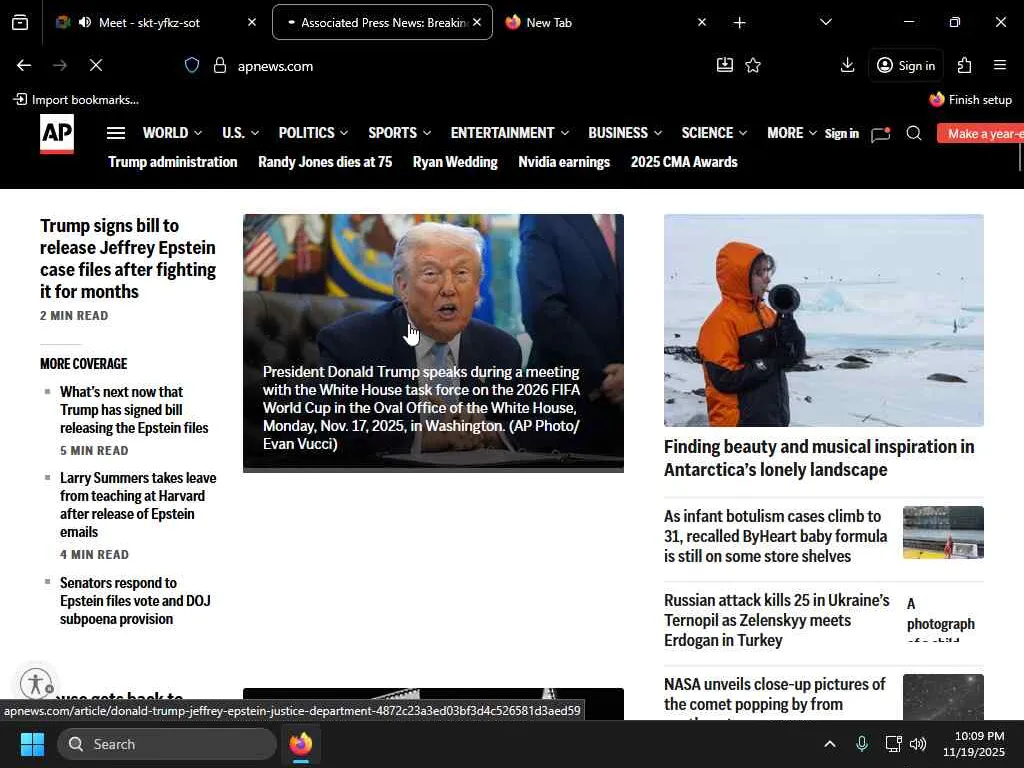Open Firefox application hamburger menu
The image size is (1024, 768).
click(1000, 65)
